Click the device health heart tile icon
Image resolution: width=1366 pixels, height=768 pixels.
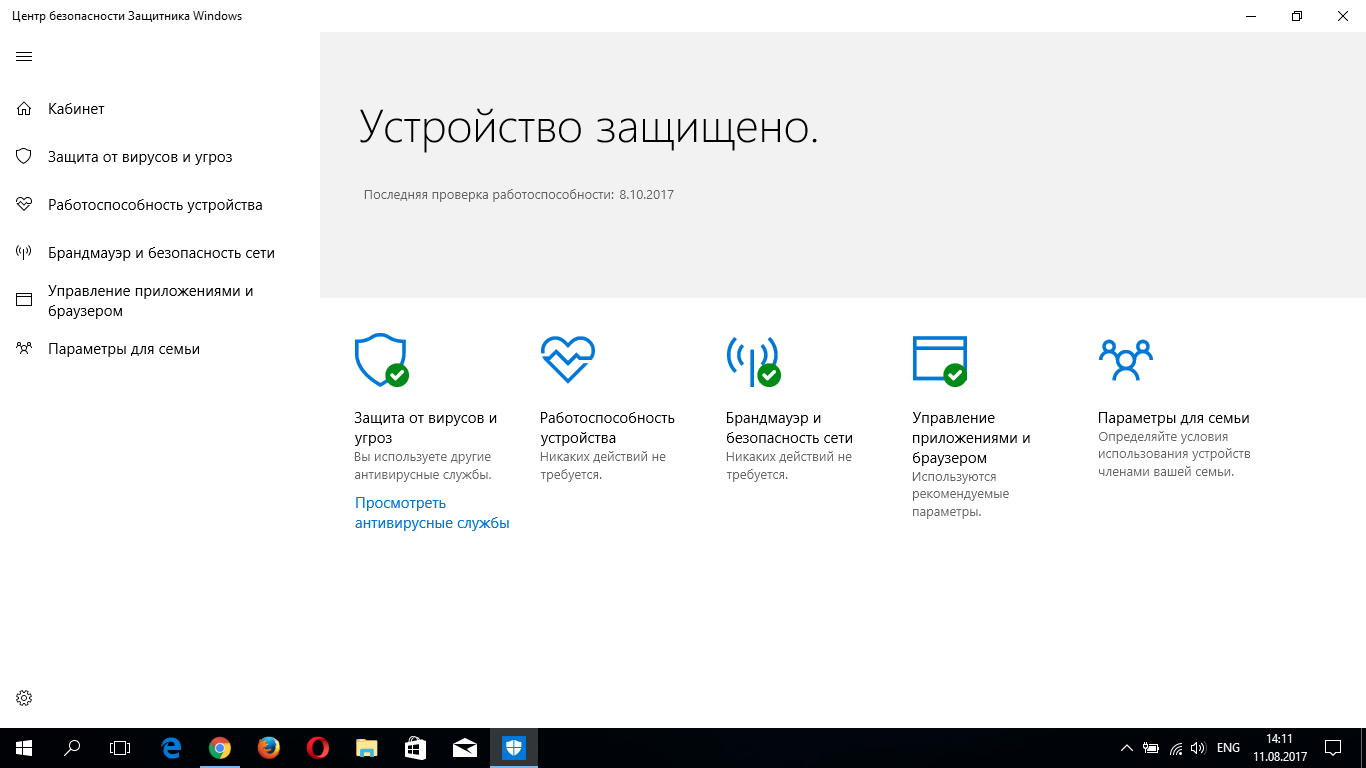[567, 360]
